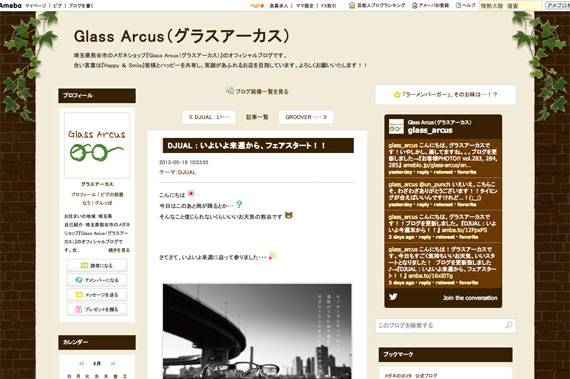Click the 急募求人 top bar link
The height and width of the screenshot is (379, 570).
pyautogui.click(x=278, y=6)
